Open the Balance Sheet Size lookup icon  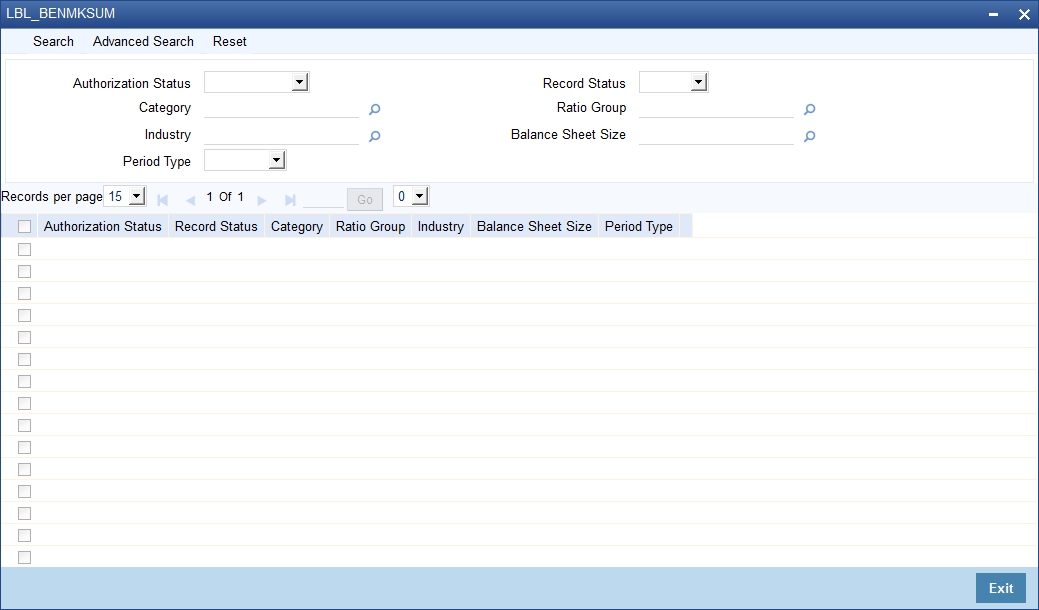coord(809,136)
